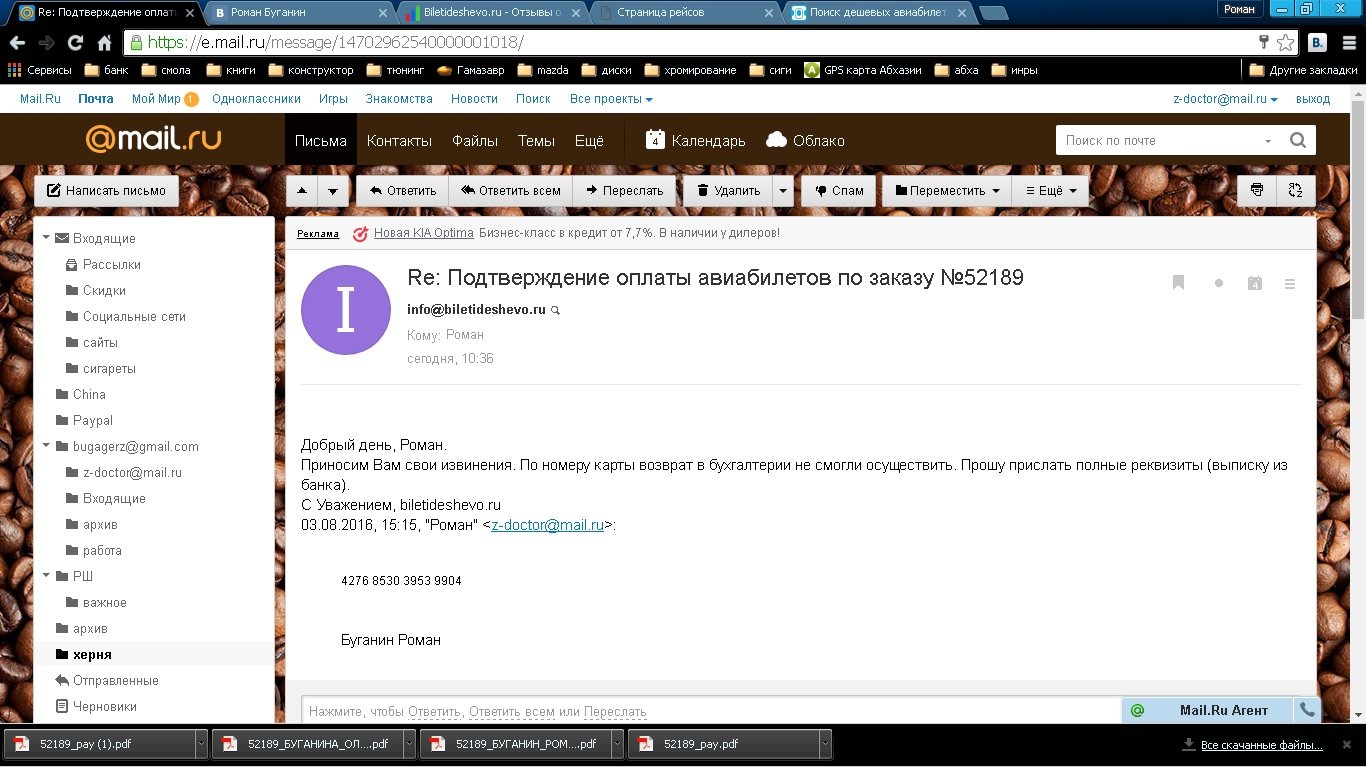Click the Переслать button

(625, 190)
